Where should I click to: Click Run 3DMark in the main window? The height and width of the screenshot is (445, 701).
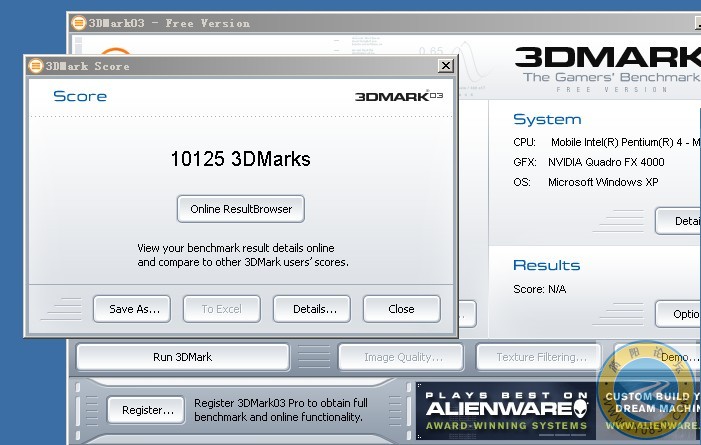(182, 357)
